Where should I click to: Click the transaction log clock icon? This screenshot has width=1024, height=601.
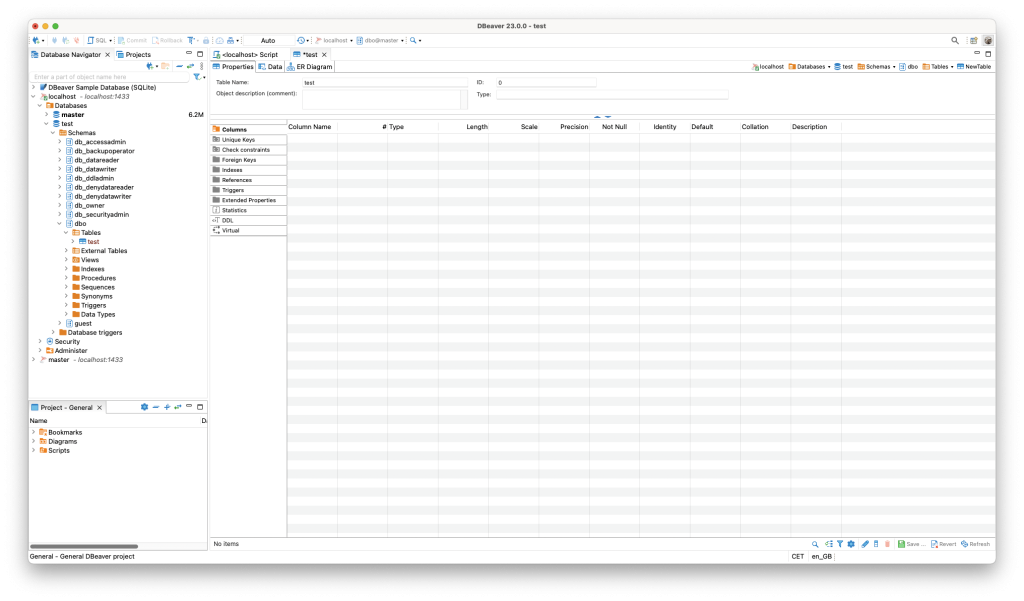tap(300, 41)
